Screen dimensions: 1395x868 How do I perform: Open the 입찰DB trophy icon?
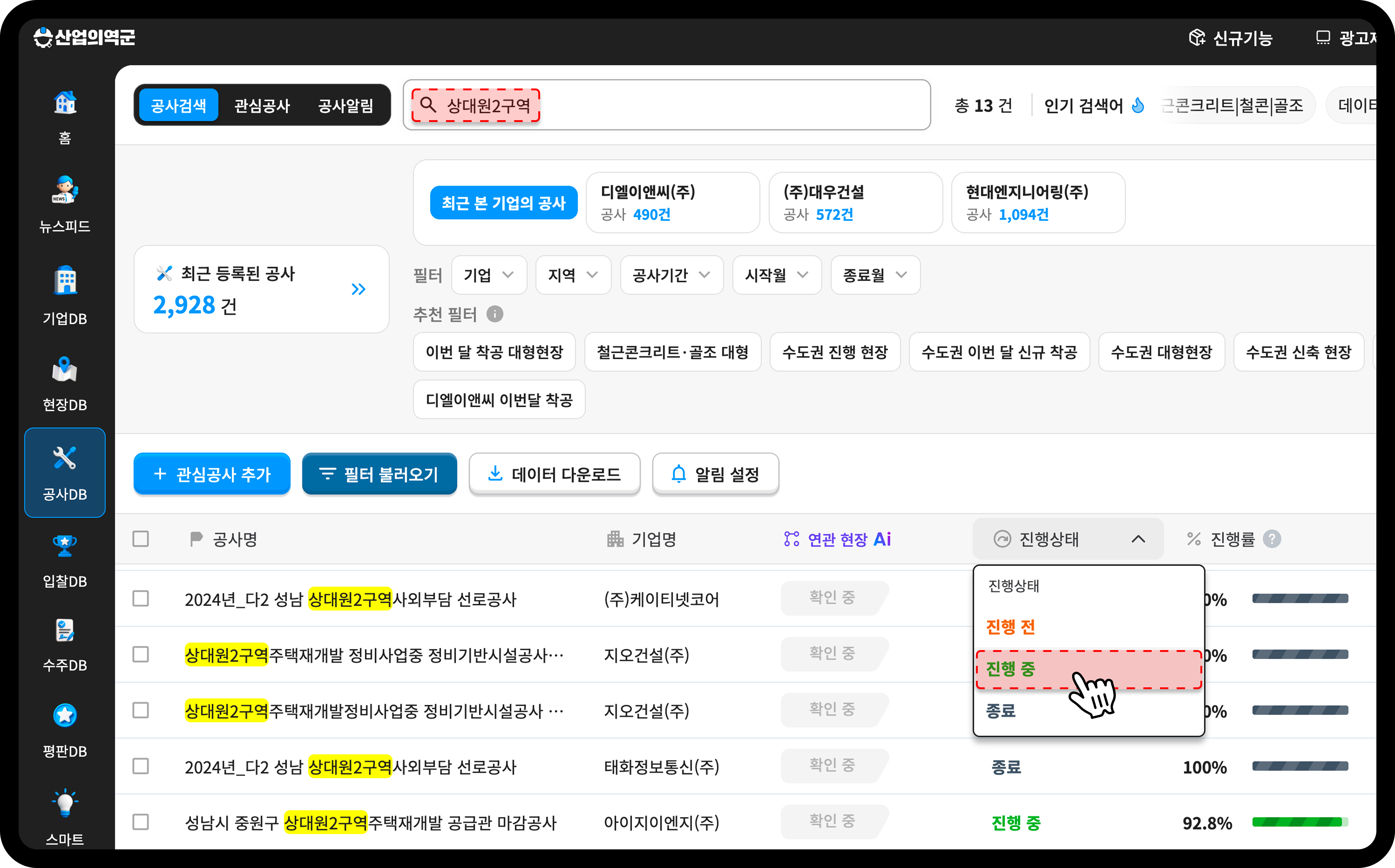click(65, 545)
